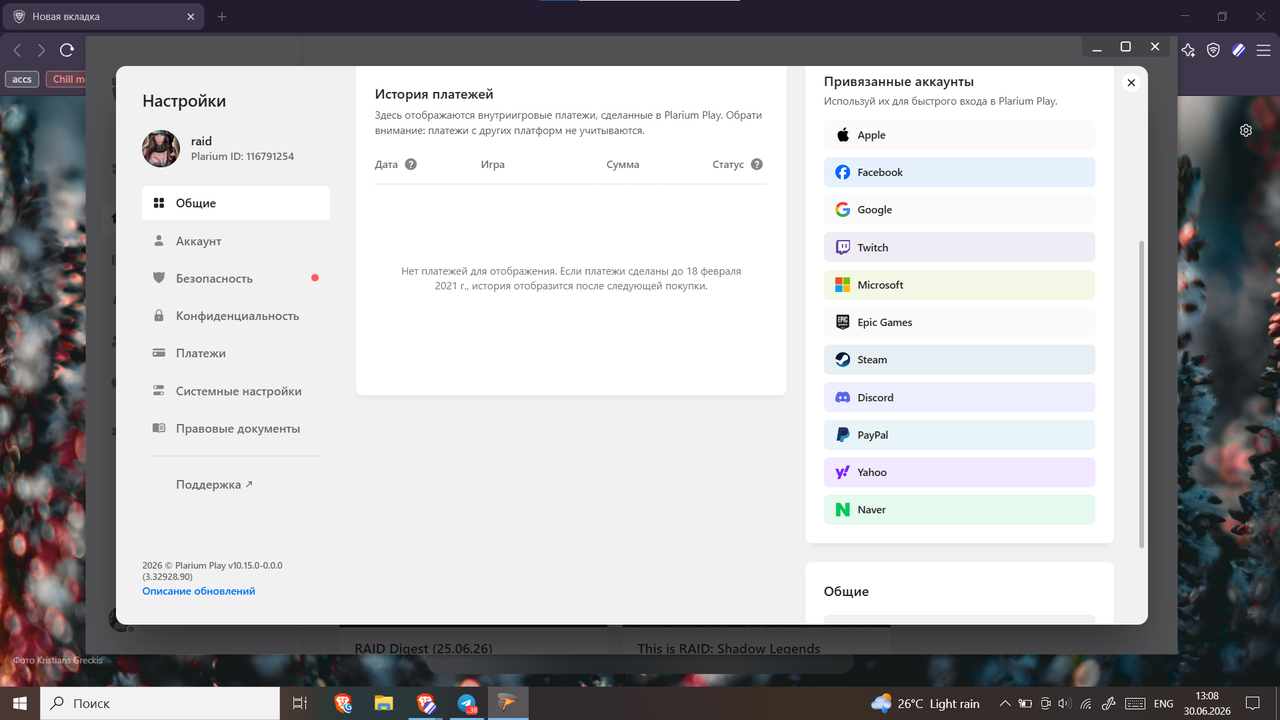Connect the Twitch account
The height and width of the screenshot is (720, 1280).
tap(959, 247)
